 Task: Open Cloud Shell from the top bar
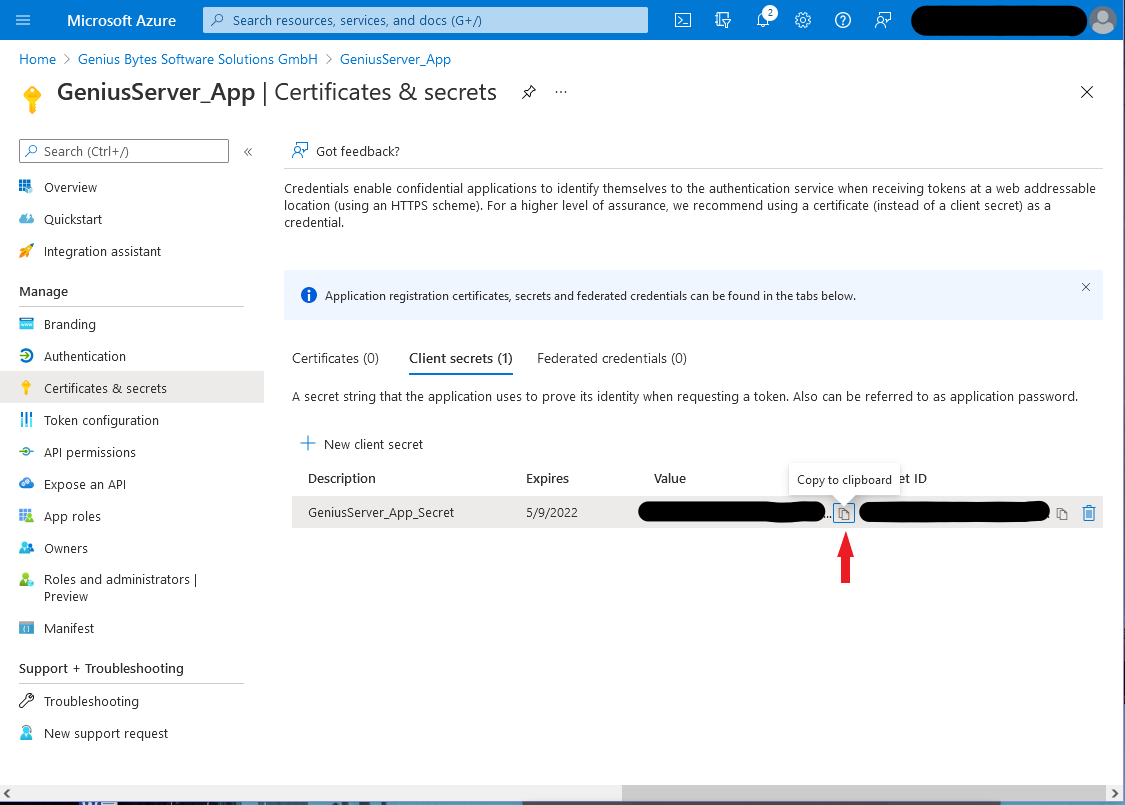[x=683, y=20]
